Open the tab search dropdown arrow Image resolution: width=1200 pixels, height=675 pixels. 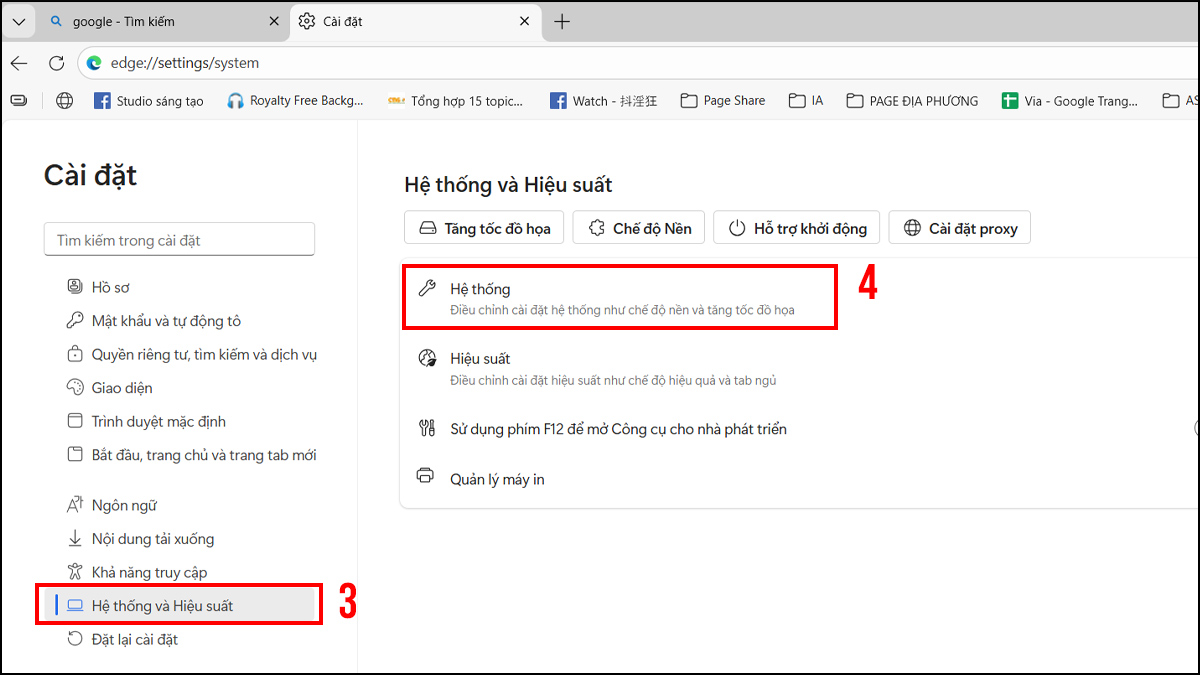pos(18,20)
